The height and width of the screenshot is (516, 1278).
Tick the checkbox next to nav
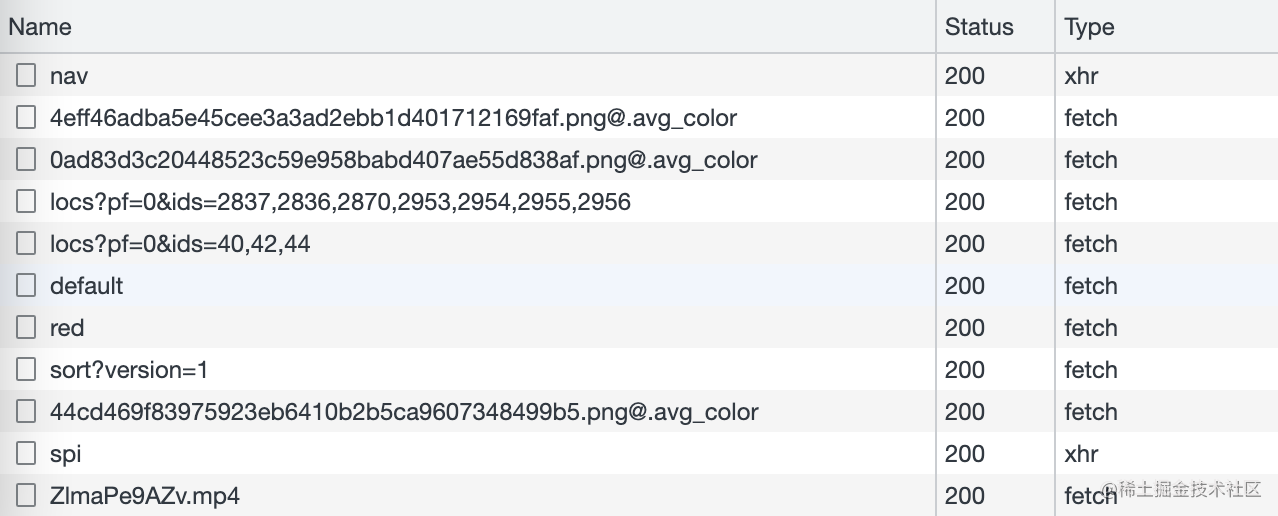click(x=26, y=75)
